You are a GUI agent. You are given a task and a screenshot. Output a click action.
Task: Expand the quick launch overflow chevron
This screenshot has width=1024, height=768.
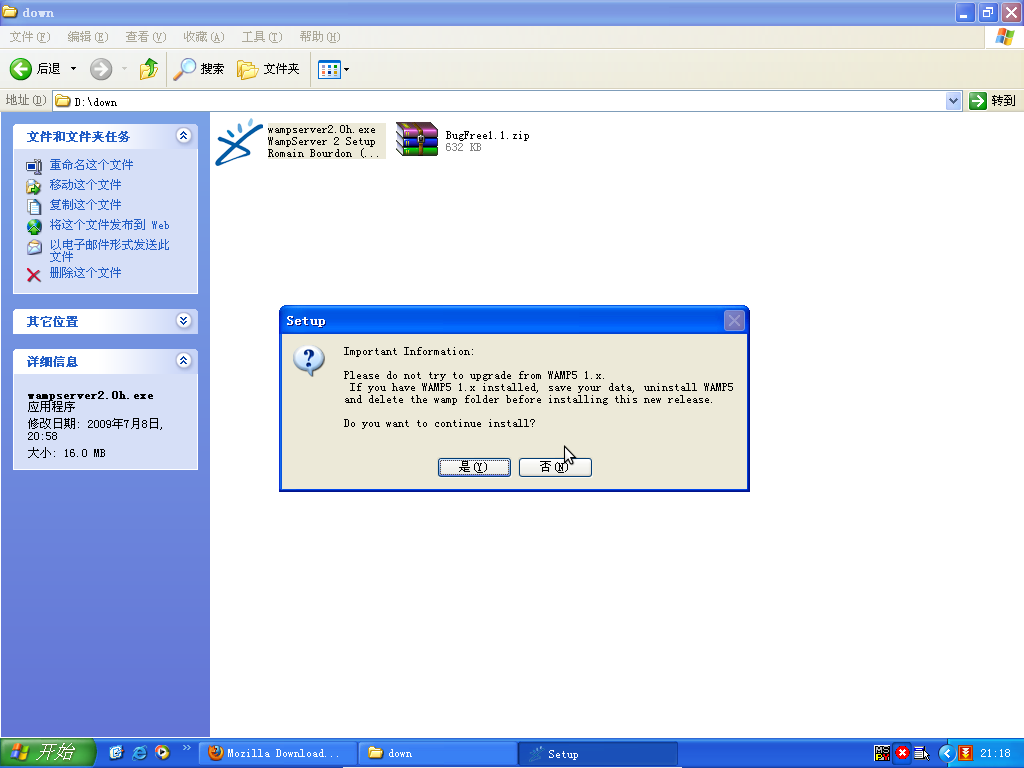coord(187,748)
